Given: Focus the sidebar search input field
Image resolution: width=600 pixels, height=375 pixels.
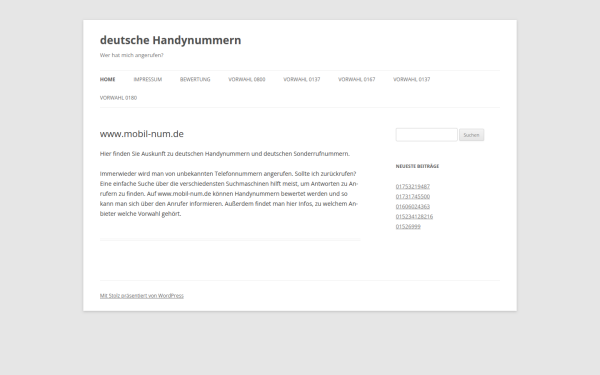Looking at the screenshot, I should pyautogui.click(x=426, y=135).
